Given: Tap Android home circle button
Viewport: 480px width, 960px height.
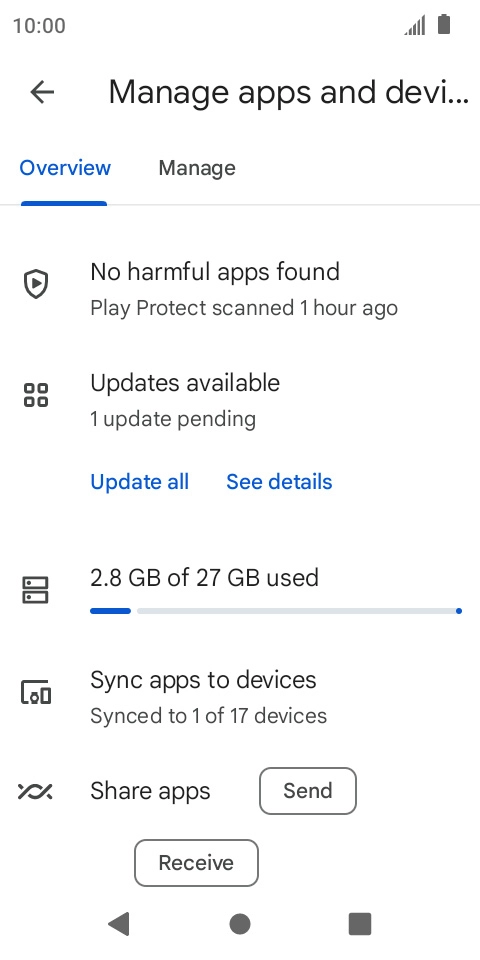Looking at the screenshot, I should tap(240, 924).
